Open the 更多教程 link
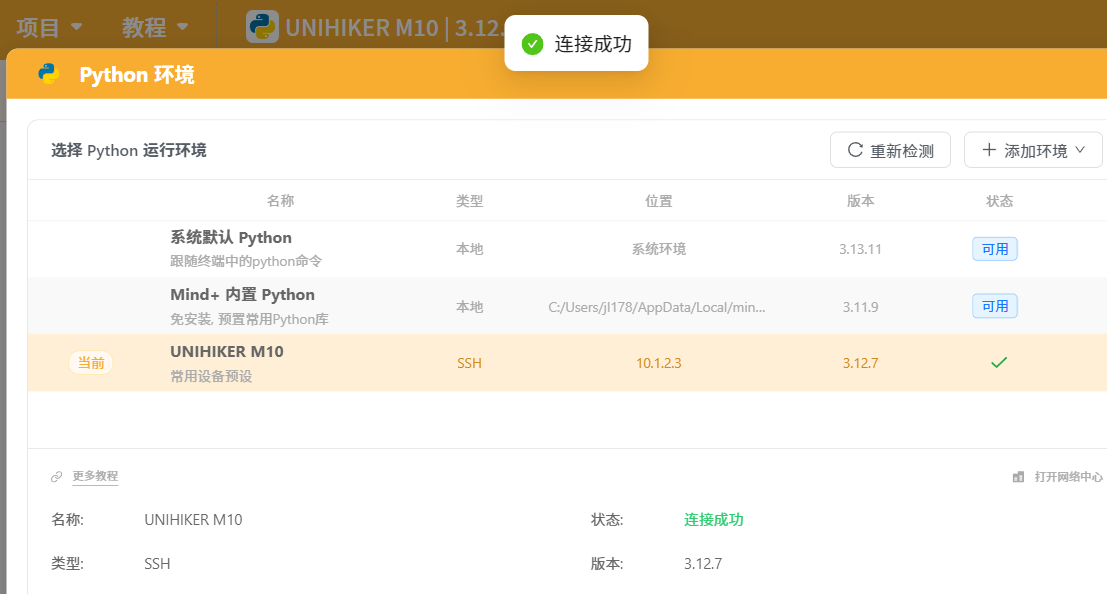The height and width of the screenshot is (594, 1107). pyautogui.click(x=95, y=476)
